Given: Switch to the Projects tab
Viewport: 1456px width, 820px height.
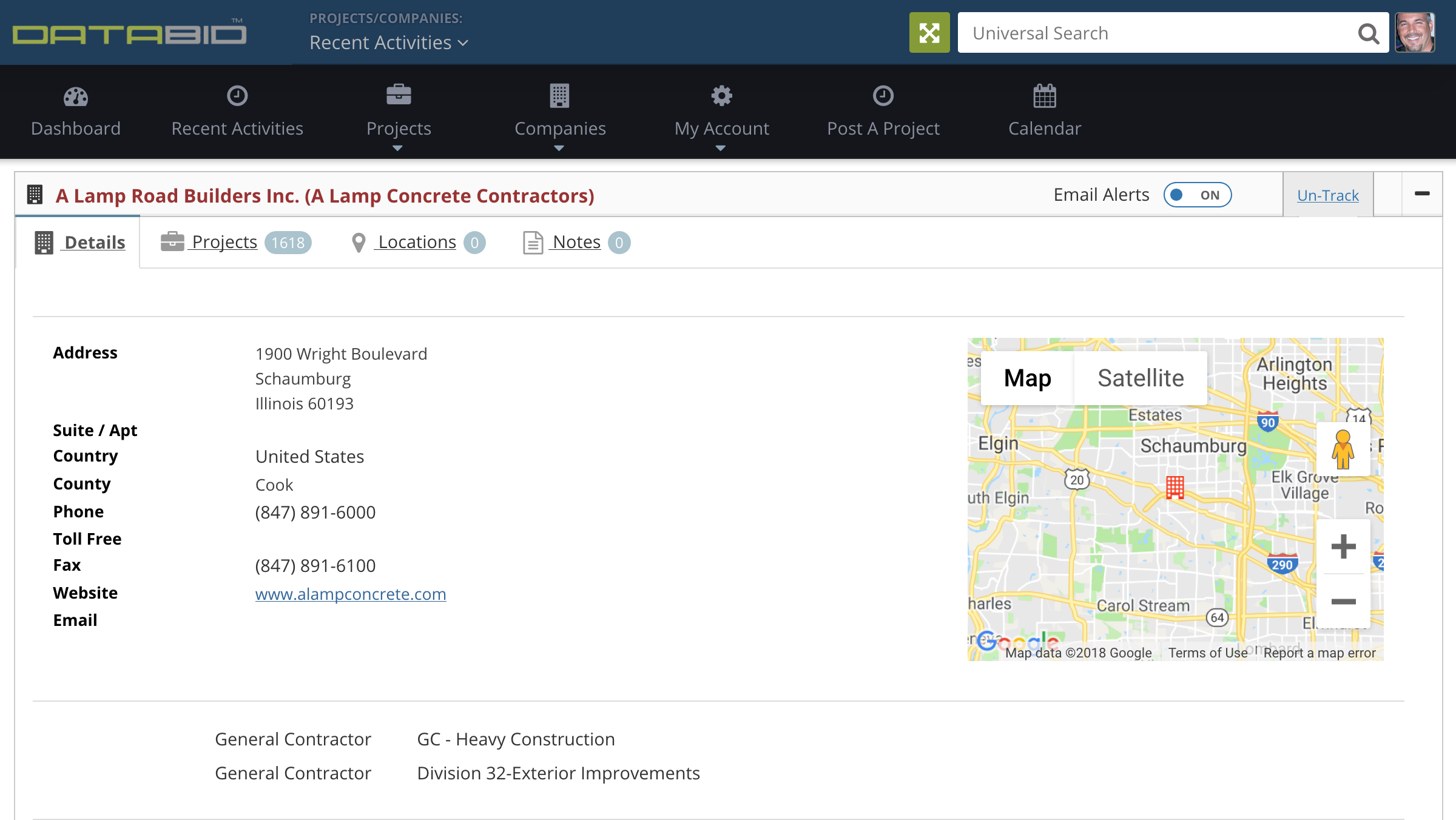Looking at the screenshot, I should [236, 242].
